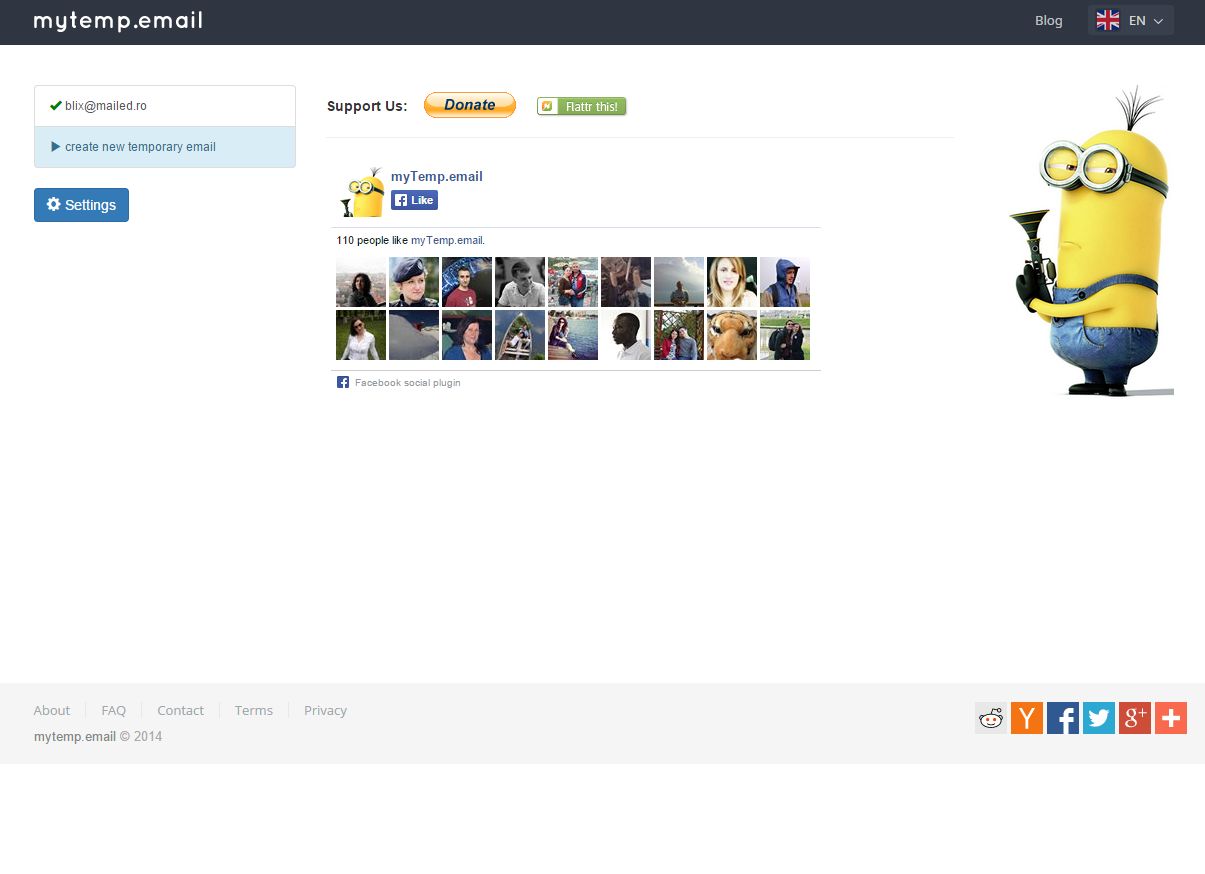Like myTemp.email on Facebook
1205x874 pixels.
(x=414, y=200)
